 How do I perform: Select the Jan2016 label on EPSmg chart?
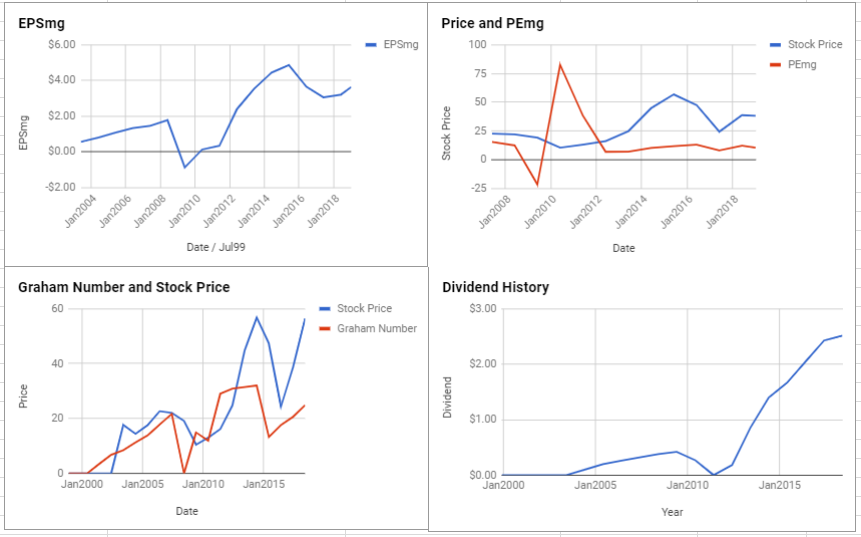coord(289,211)
